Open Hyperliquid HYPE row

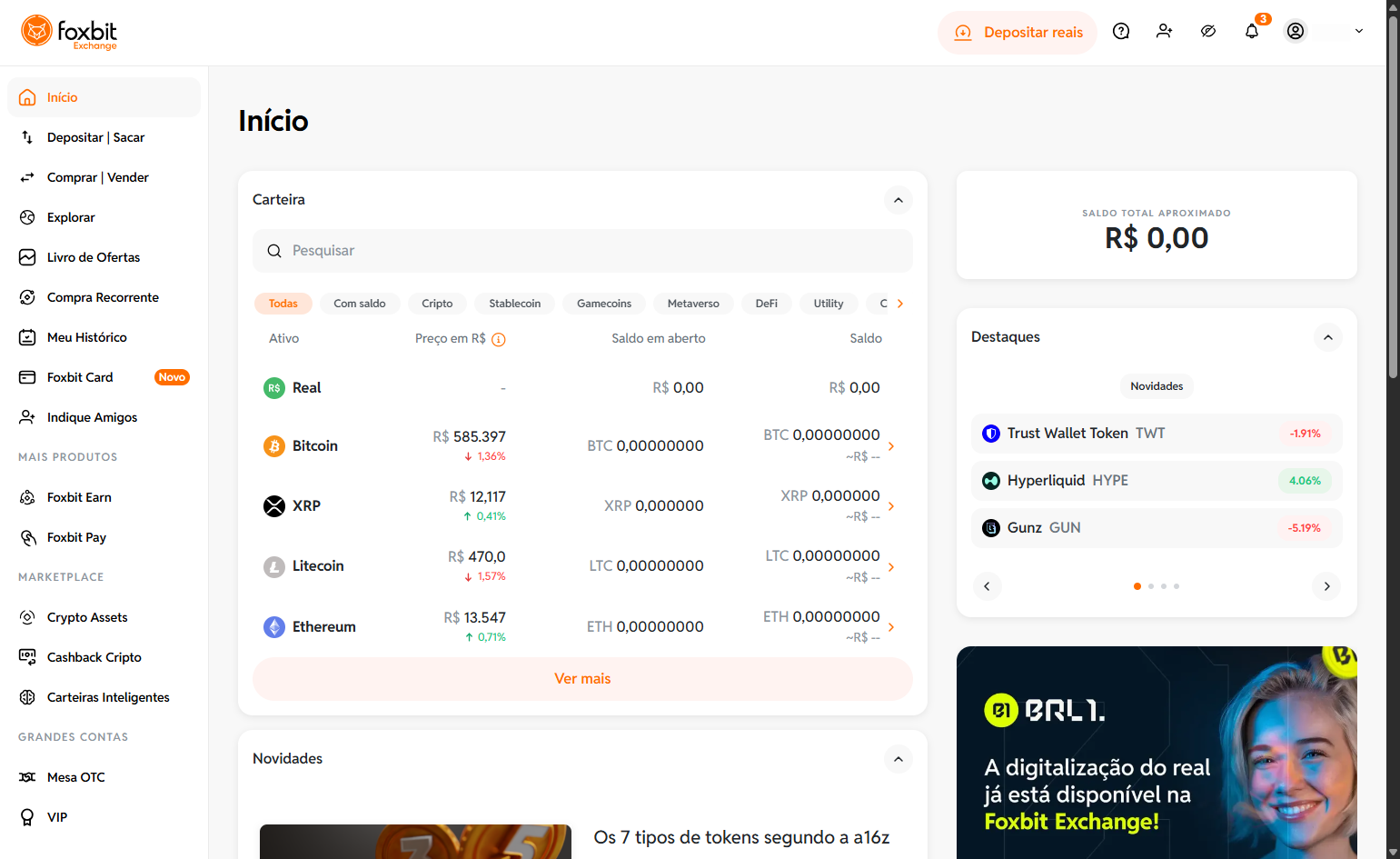coord(1157,481)
